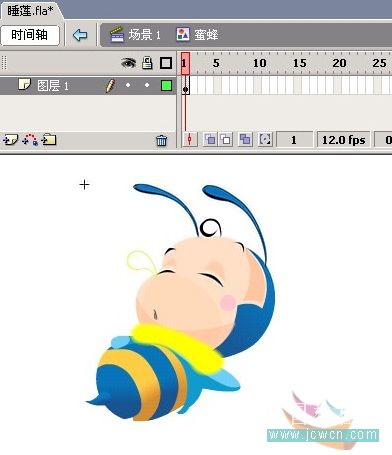Click the 场景 1 clapperboard icon
The width and height of the screenshot is (392, 455).
[x=117, y=35]
